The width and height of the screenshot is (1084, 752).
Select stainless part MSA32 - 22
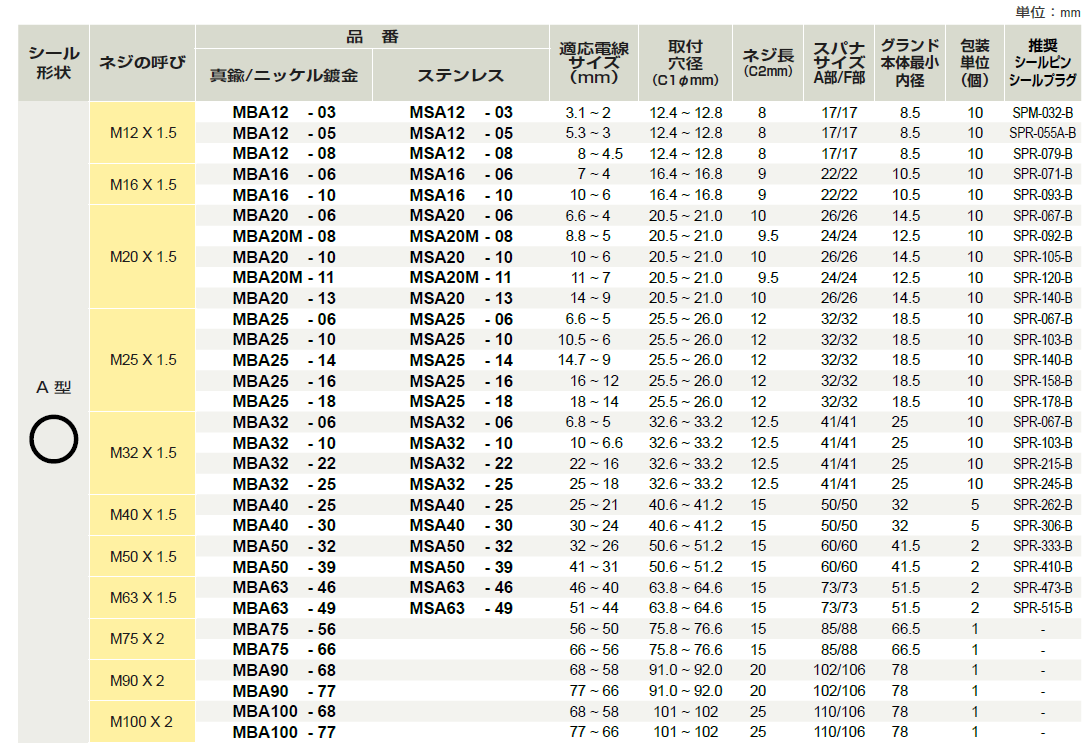461,464
